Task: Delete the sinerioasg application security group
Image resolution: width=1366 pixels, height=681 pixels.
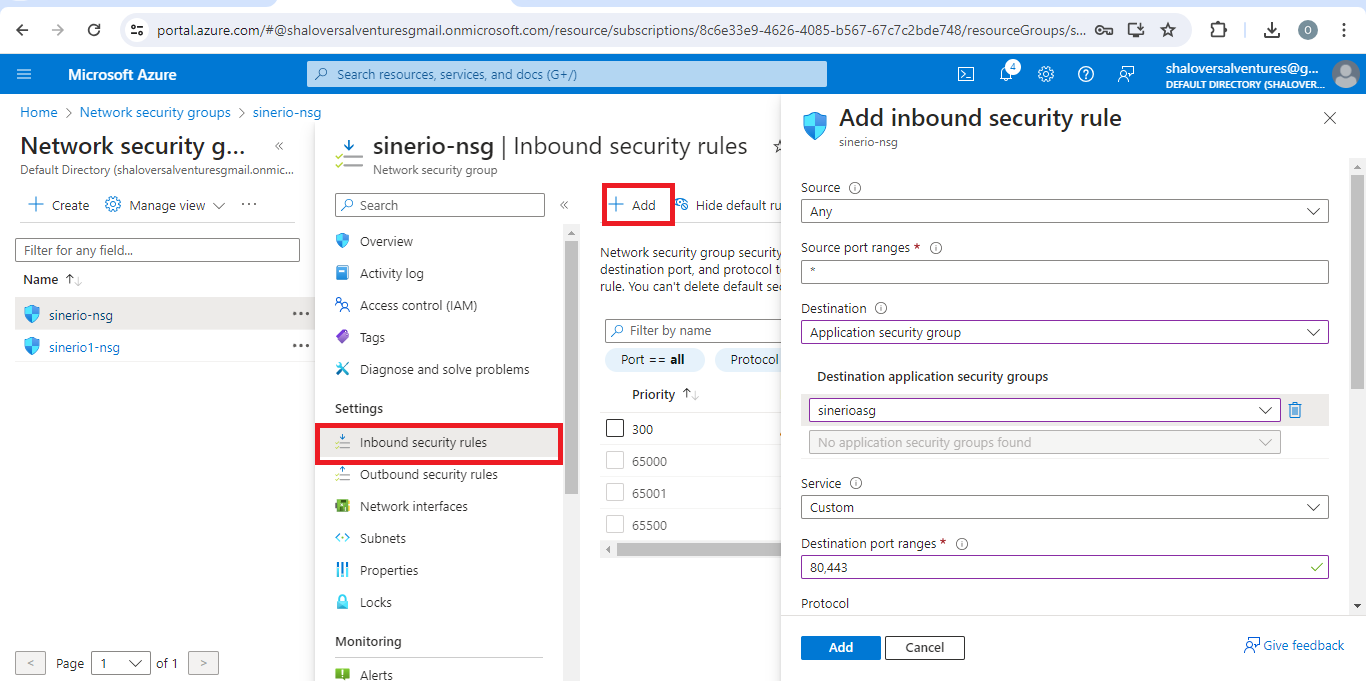Action: click(1295, 410)
